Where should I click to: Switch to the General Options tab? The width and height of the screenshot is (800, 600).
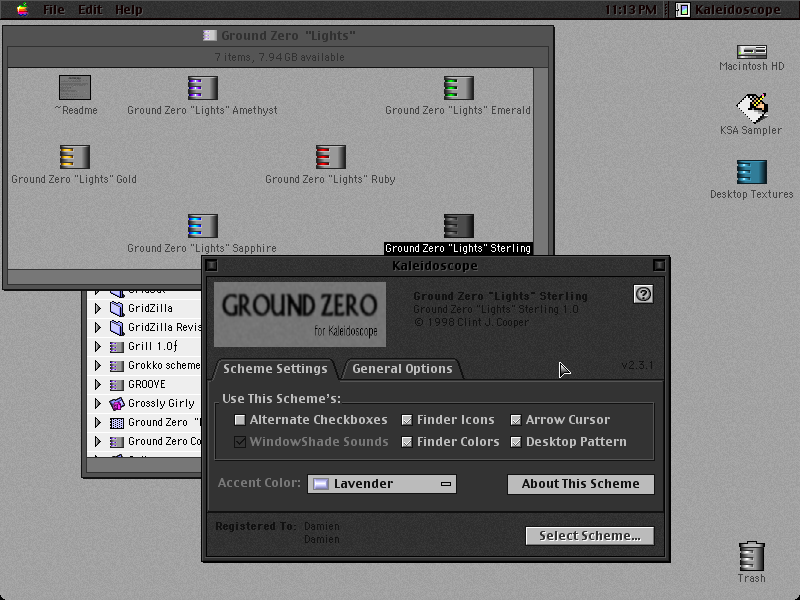(x=402, y=369)
